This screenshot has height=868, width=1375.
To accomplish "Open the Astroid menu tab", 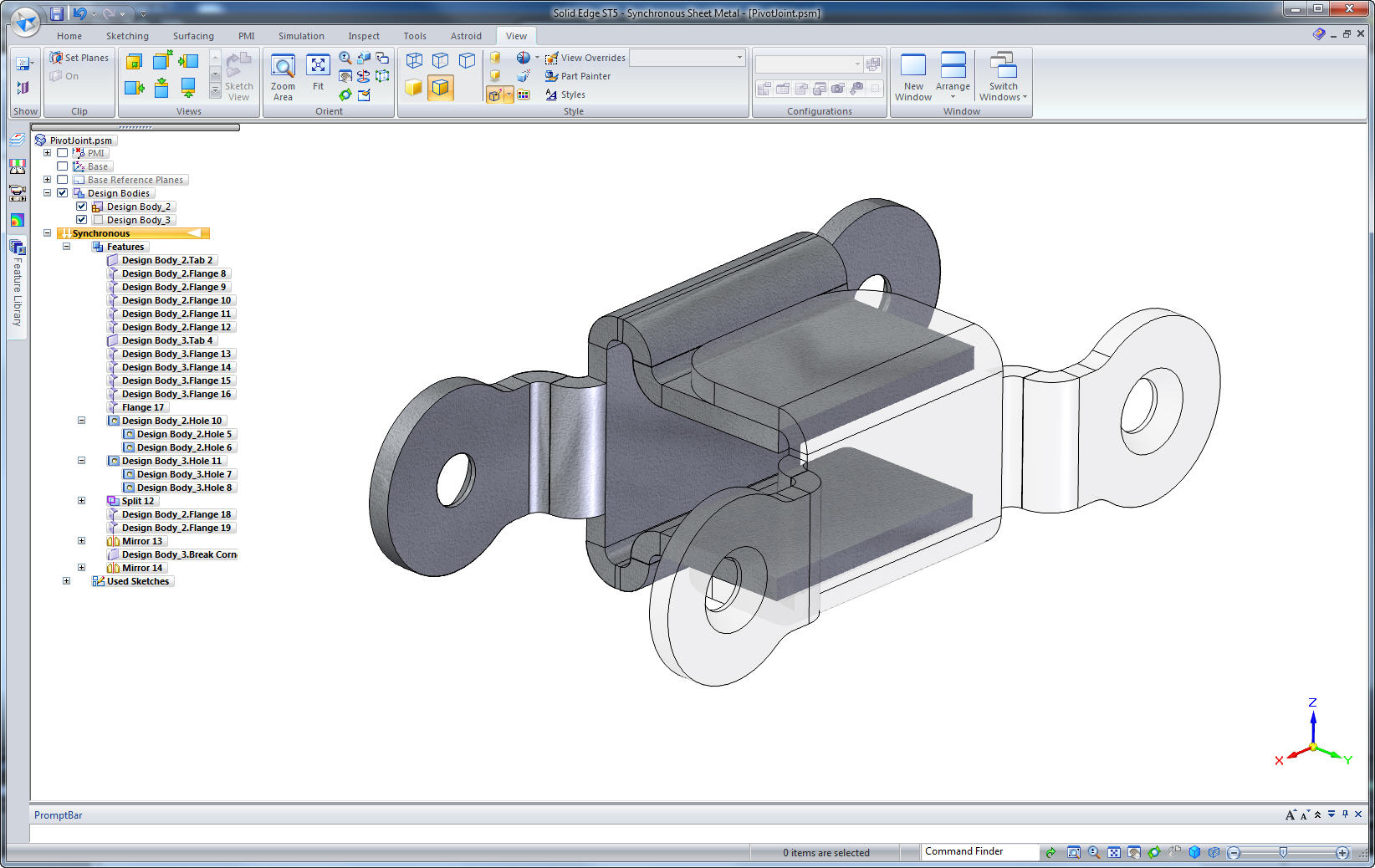I will pyautogui.click(x=466, y=36).
